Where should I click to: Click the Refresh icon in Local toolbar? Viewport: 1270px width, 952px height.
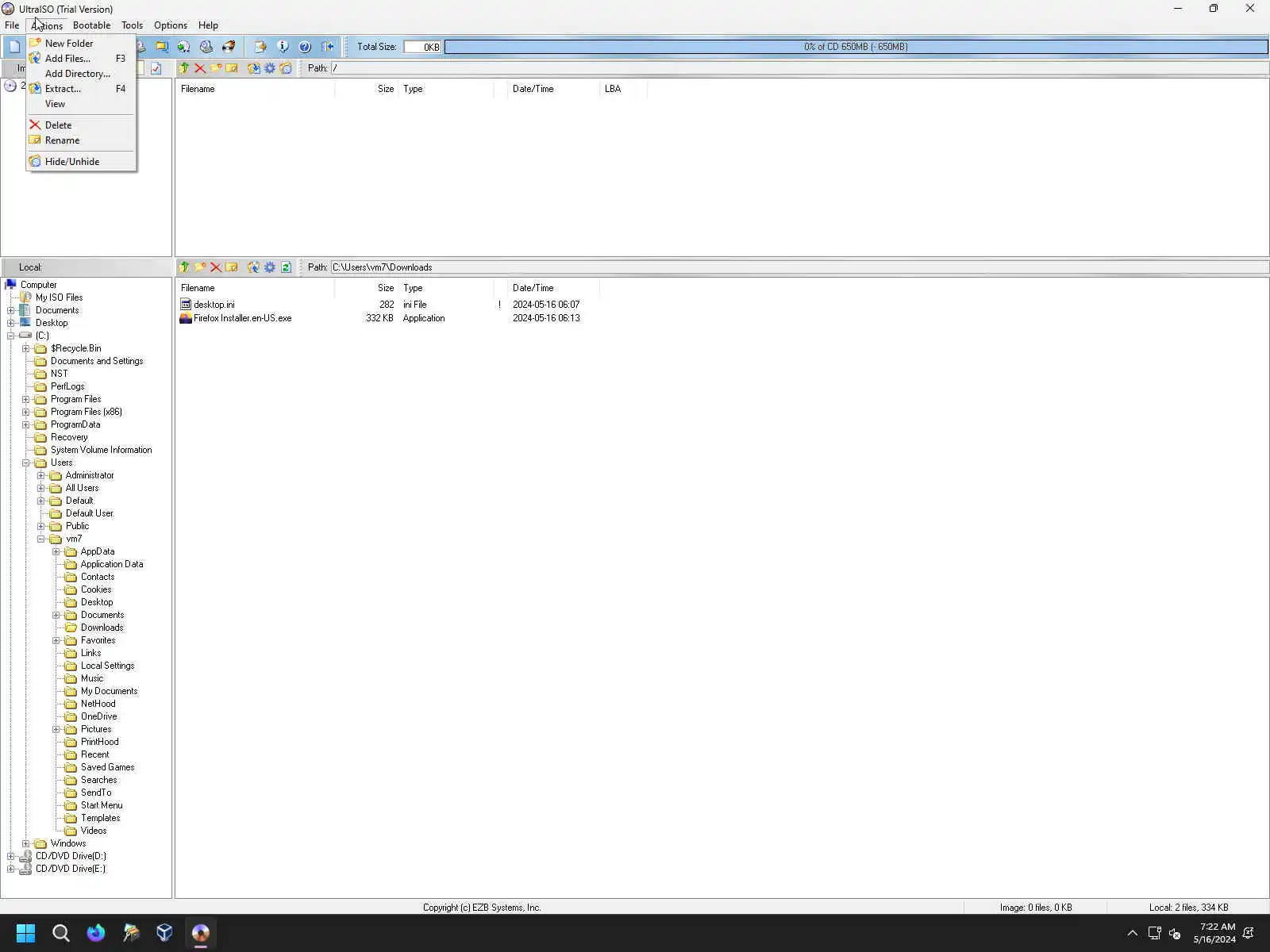(286, 267)
